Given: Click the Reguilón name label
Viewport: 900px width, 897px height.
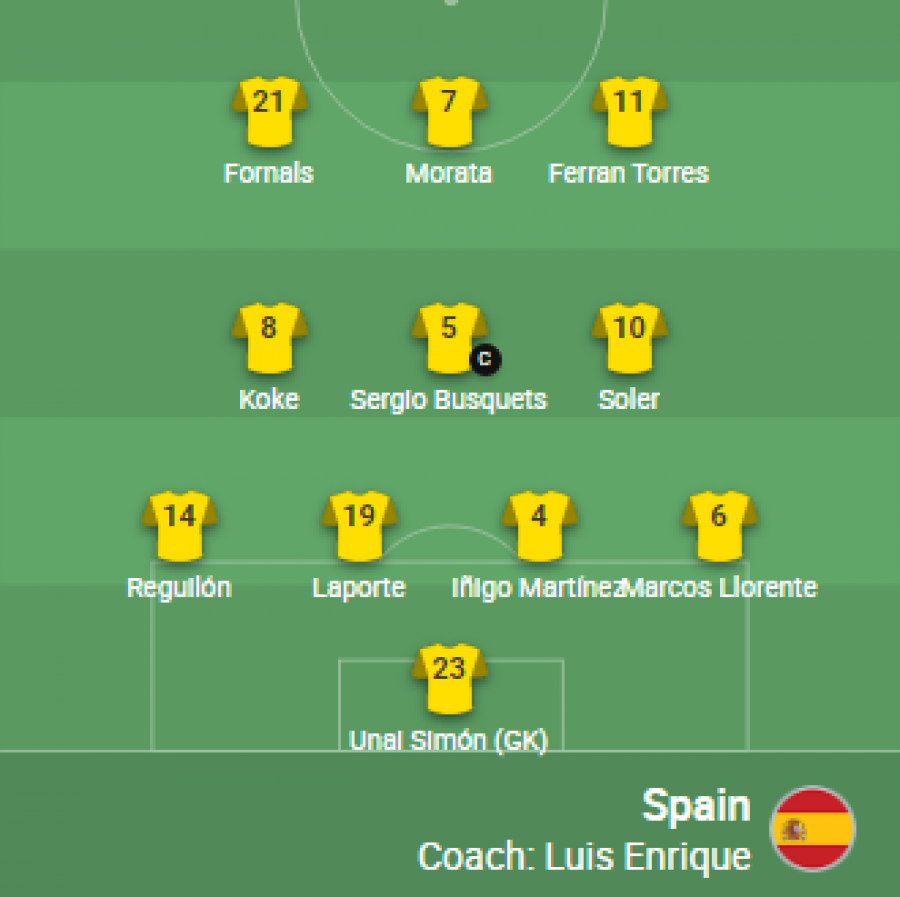Looking at the screenshot, I should click(179, 588).
